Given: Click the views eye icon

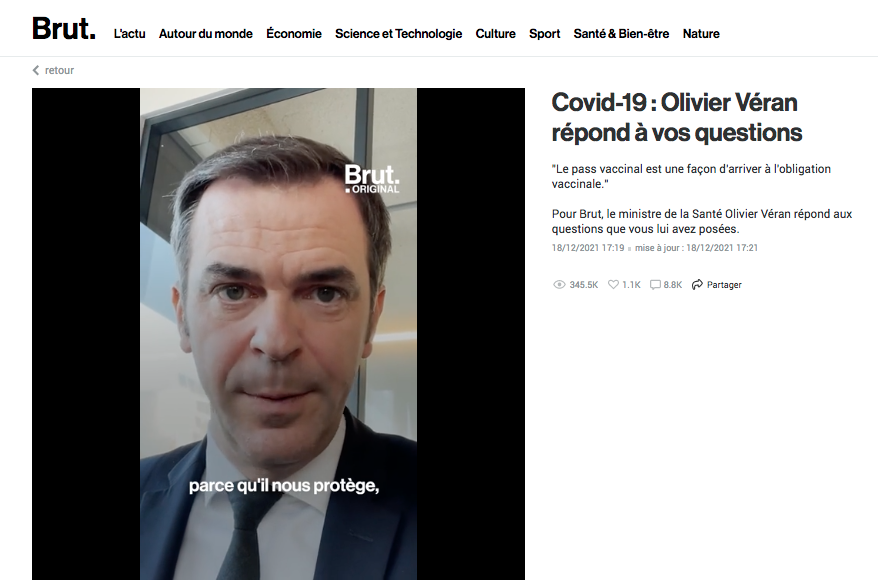Looking at the screenshot, I should pyautogui.click(x=559, y=285).
